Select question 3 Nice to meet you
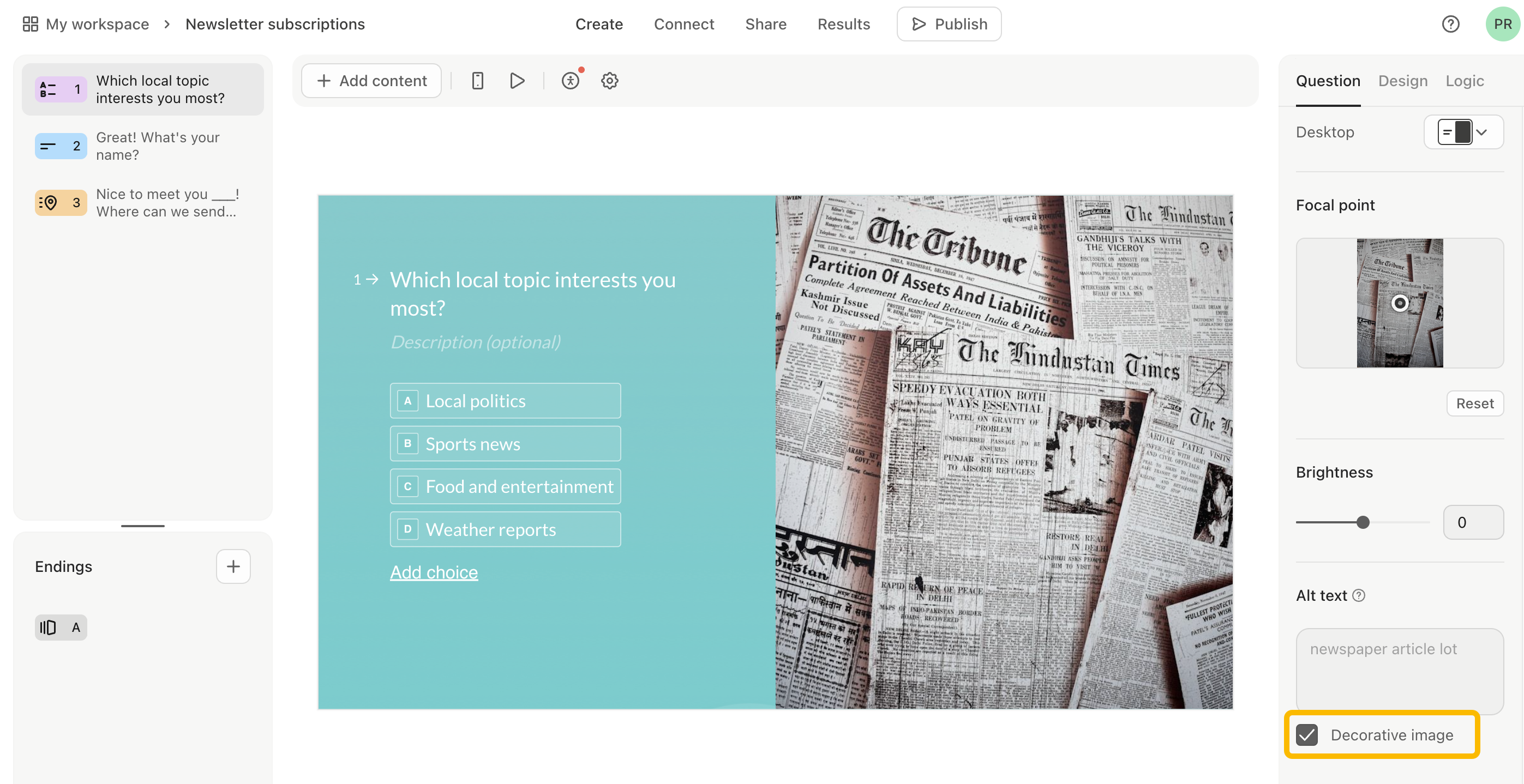The image size is (1524, 784). pyautogui.click(x=142, y=203)
